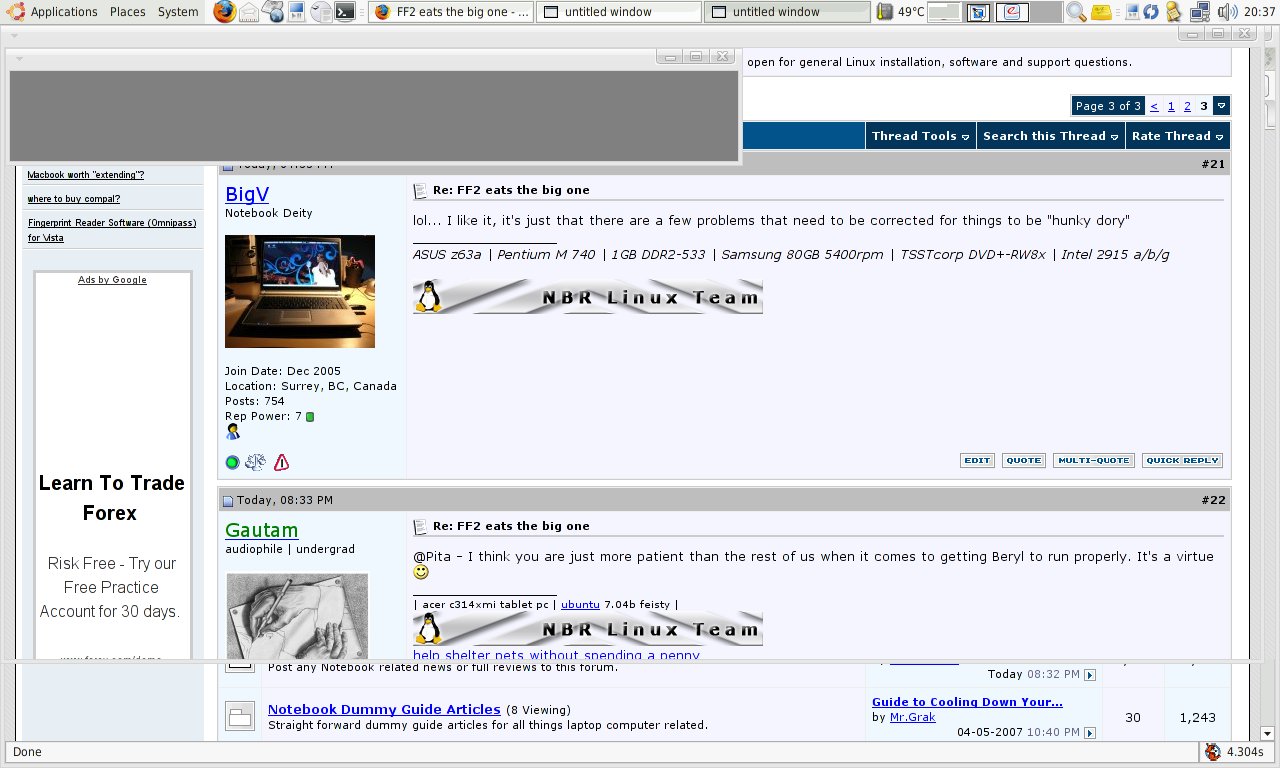1280x768 pixels.
Task: Open the mail envelope launcher icon
Action: pyautogui.click(x=248, y=12)
